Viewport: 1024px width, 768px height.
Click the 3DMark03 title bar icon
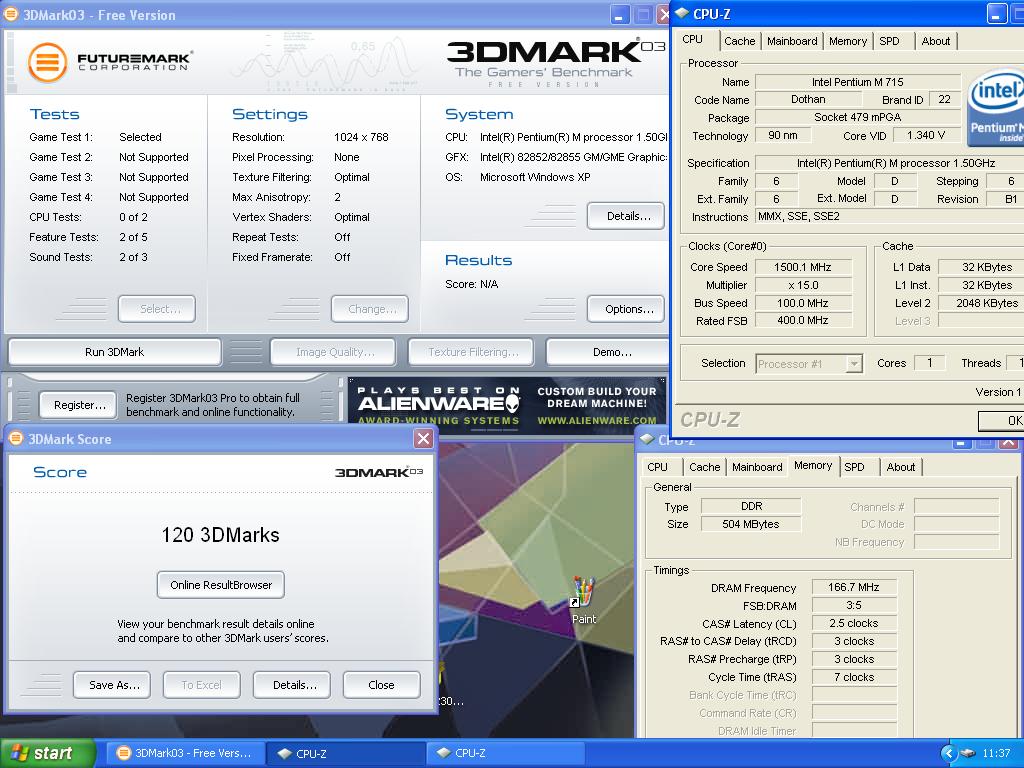click(x=11, y=14)
